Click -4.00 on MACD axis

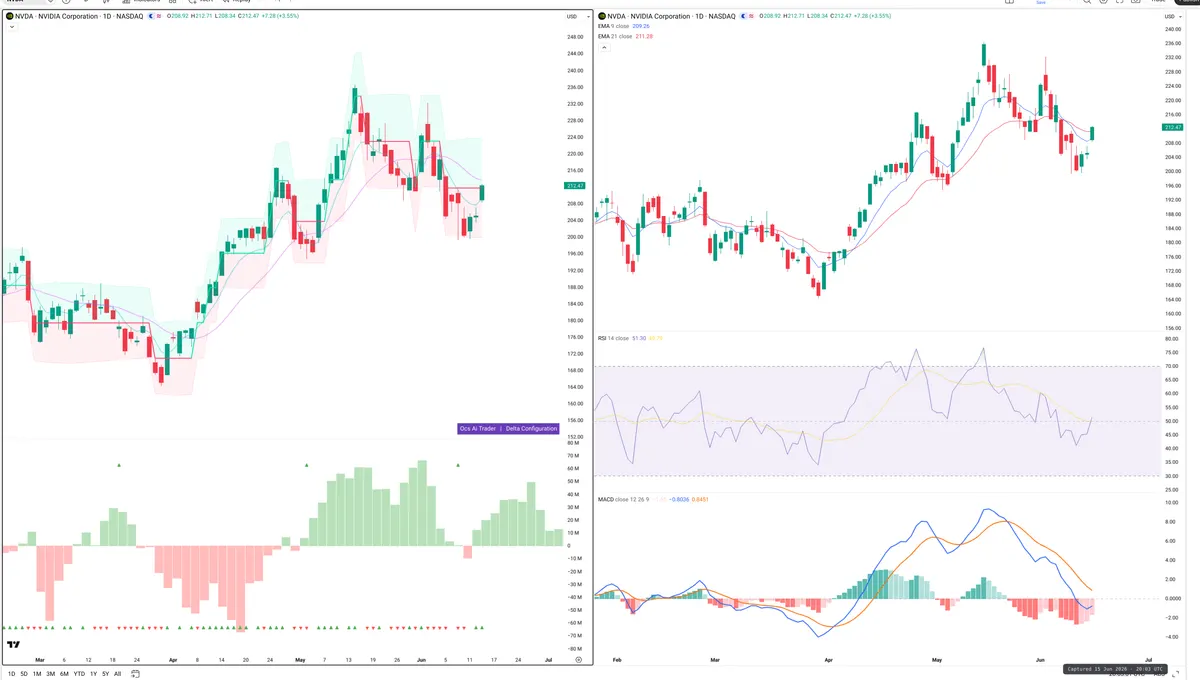tap(1172, 636)
